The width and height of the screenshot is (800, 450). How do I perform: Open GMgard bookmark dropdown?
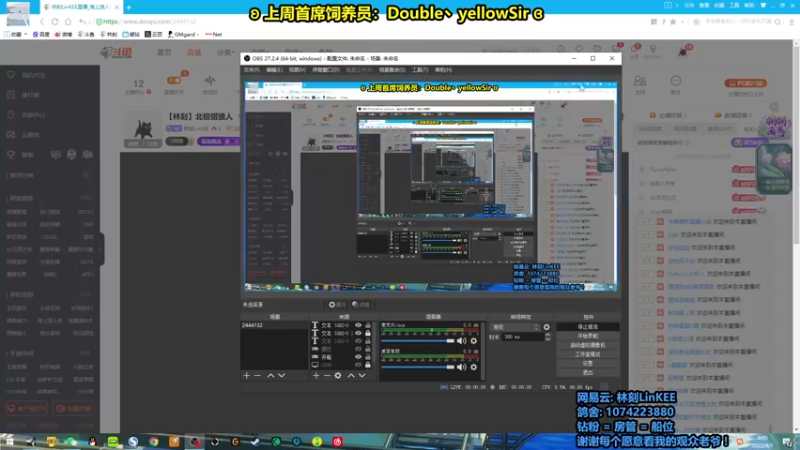click(x=183, y=34)
